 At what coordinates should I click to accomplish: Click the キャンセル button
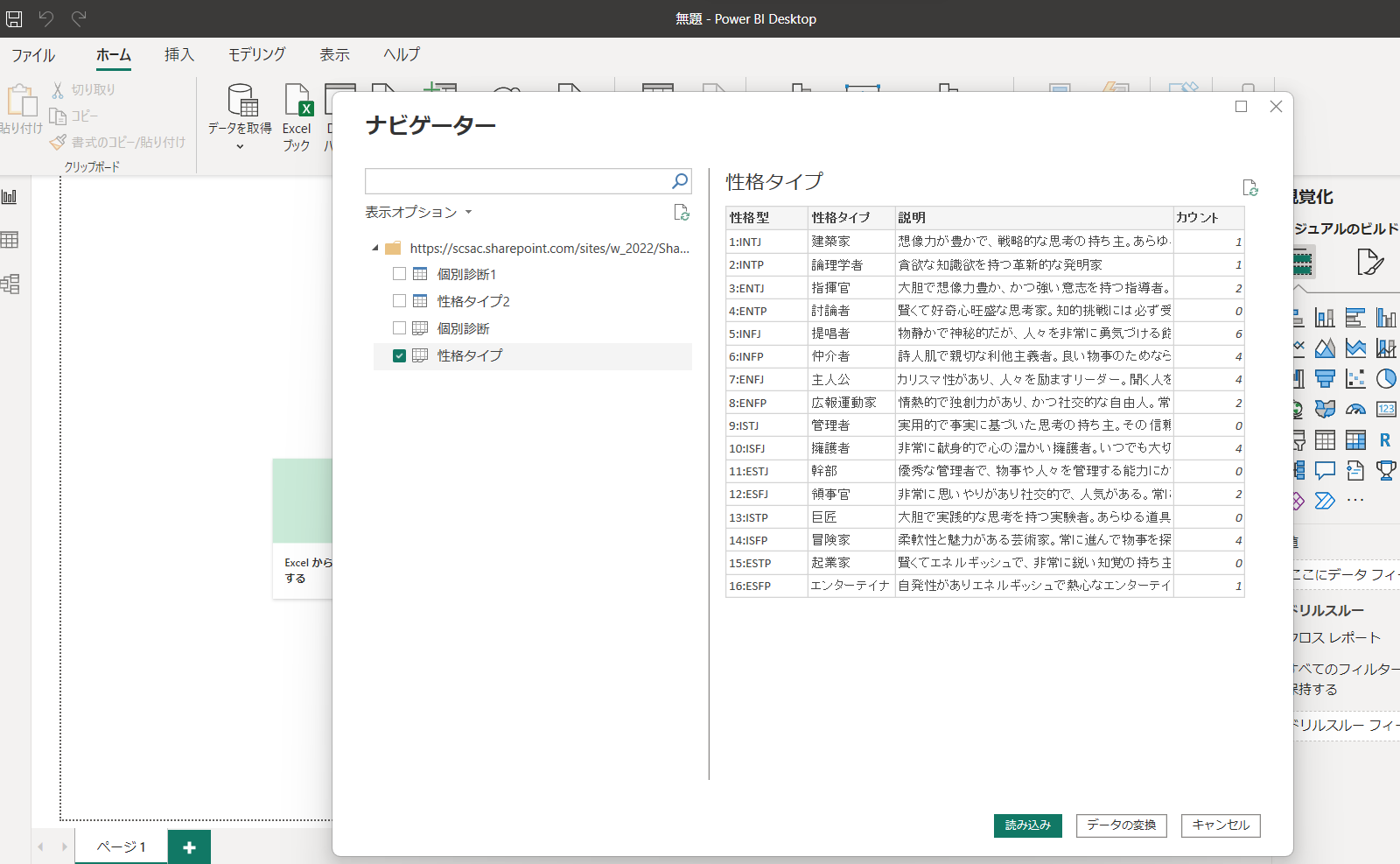(x=1221, y=825)
